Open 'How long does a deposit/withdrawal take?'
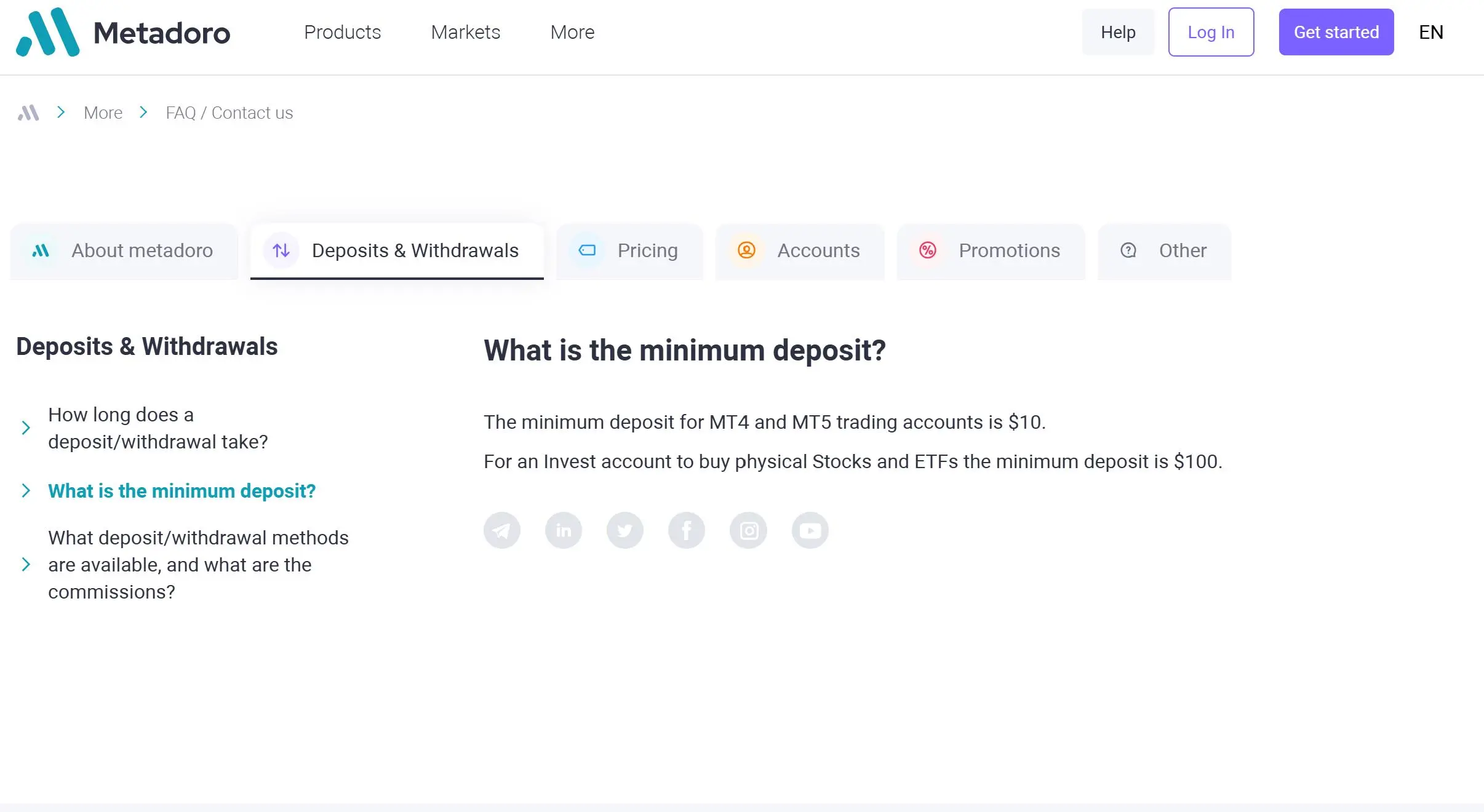The image size is (1484, 812). coord(158,428)
